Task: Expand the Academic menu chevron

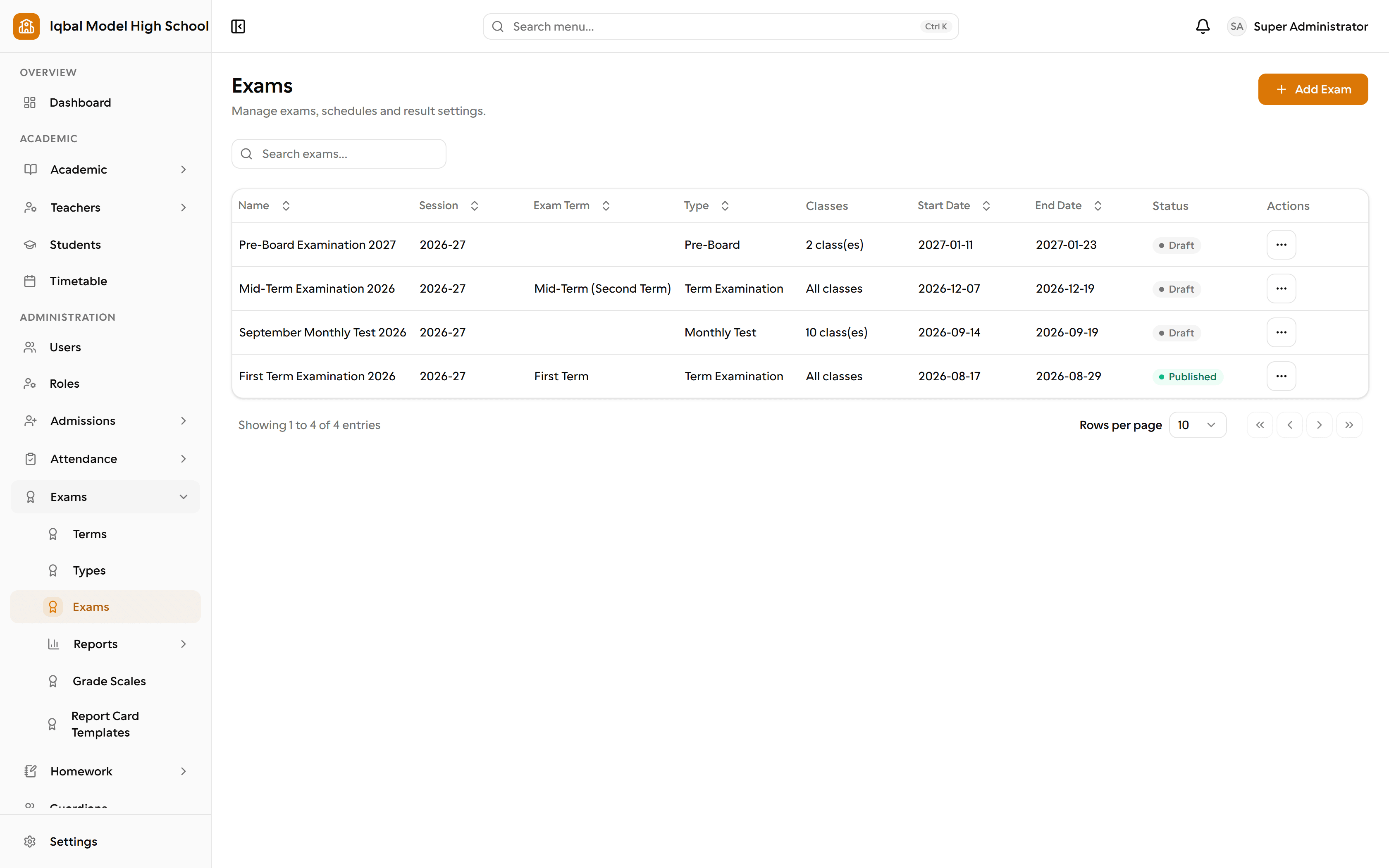Action: coord(184,169)
